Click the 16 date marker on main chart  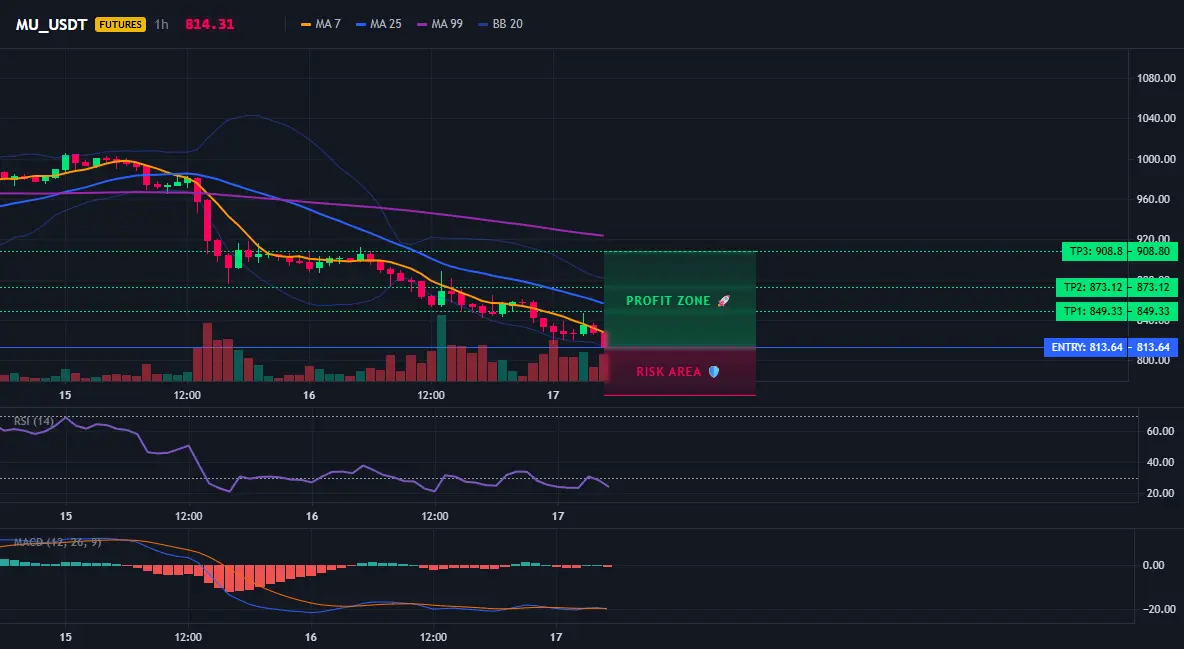coord(309,395)
